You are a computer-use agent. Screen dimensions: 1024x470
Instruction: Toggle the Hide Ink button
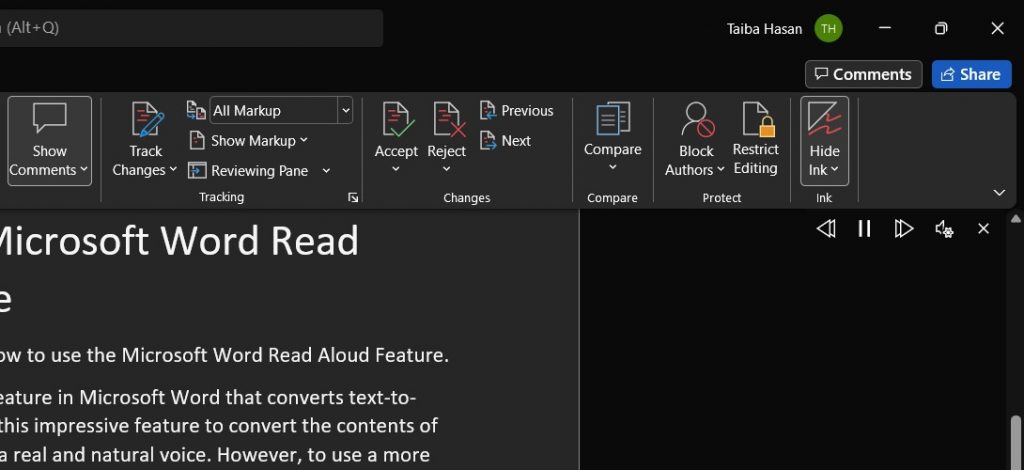coord(825,140)
